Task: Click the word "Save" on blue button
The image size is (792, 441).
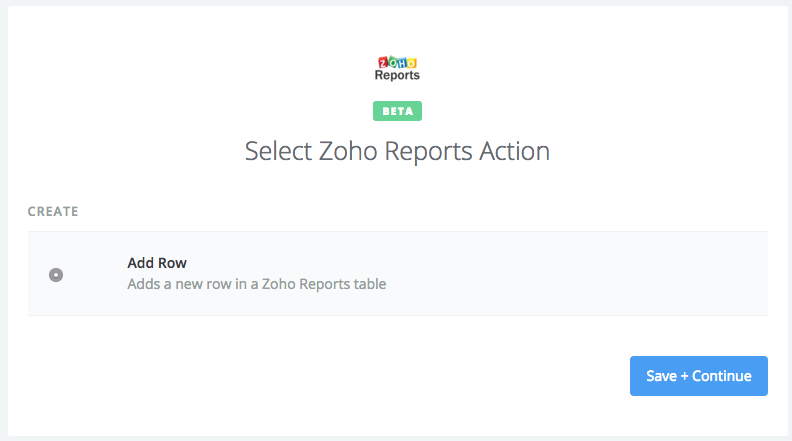Action: coord(662,376)
